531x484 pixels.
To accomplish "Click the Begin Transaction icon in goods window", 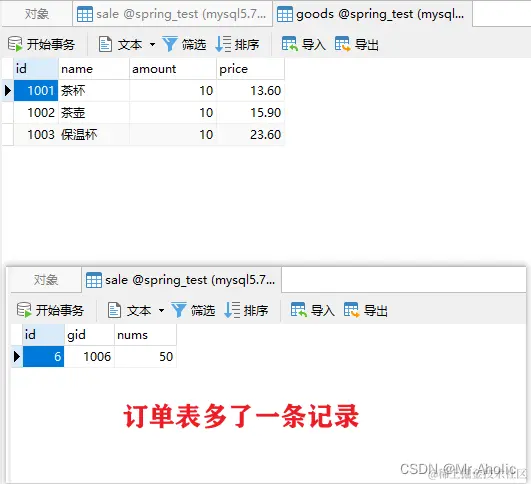I will [15, 44].
